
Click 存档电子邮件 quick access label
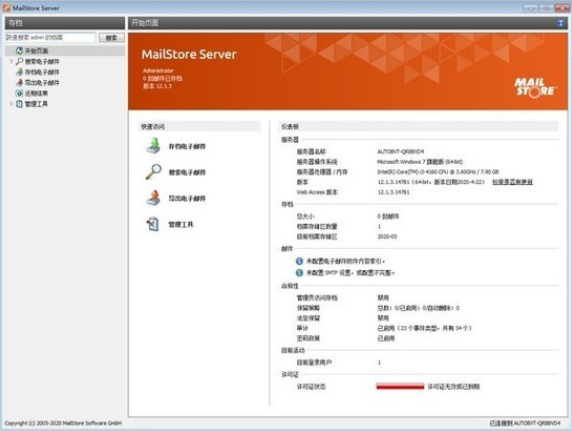[x=187, y=146]
